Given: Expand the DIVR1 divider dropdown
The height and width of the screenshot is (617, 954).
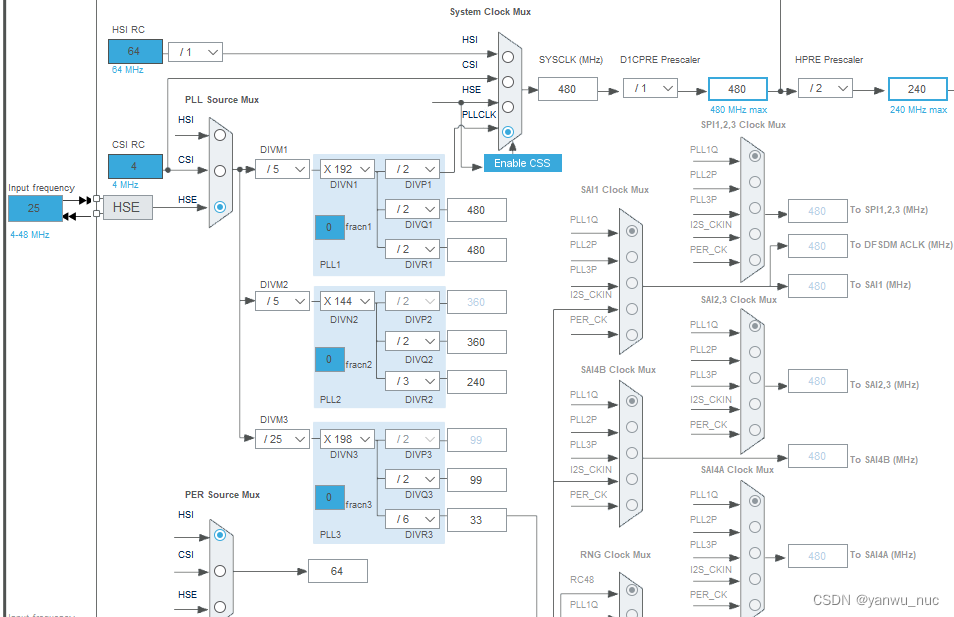Looking at the screenshot, I should [x=413, y=249].
